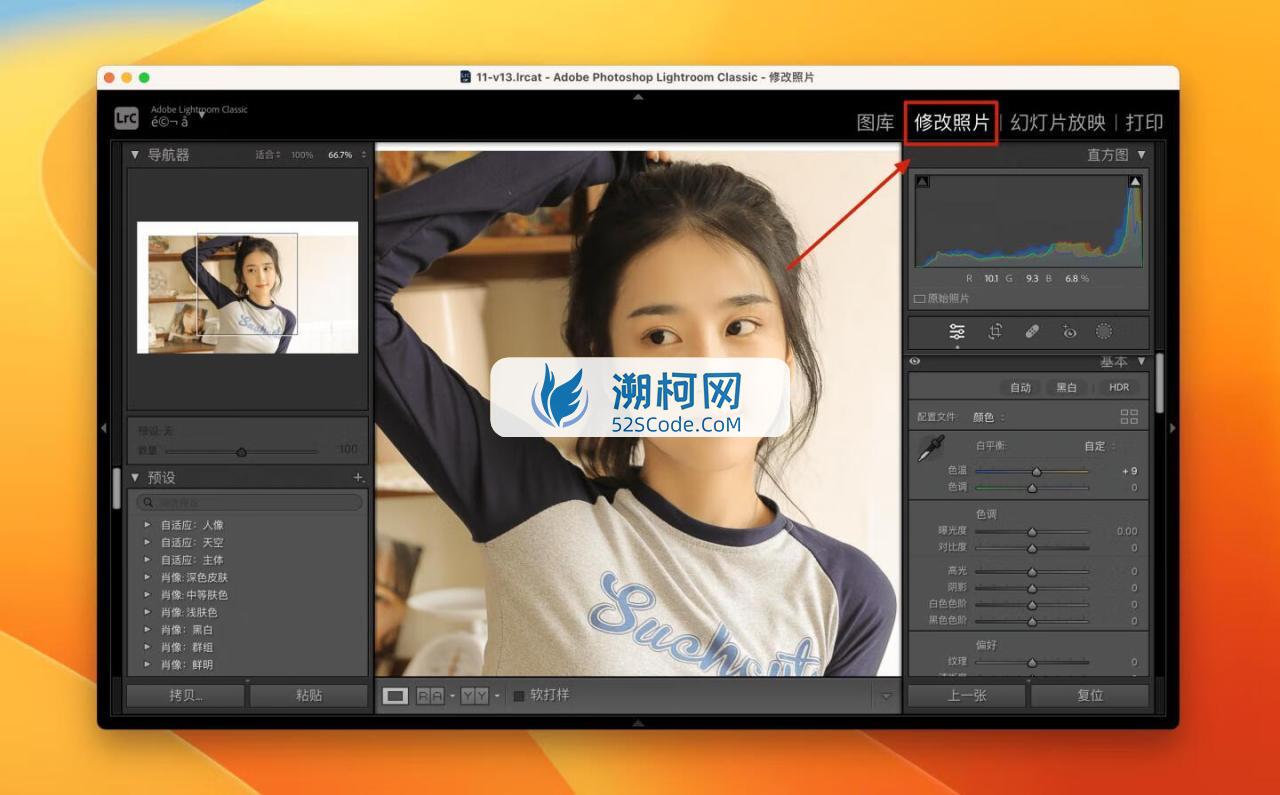1280x795 pixels.
Task: Hide the top module picker via arrow
Action: click(x=638, y=97)
